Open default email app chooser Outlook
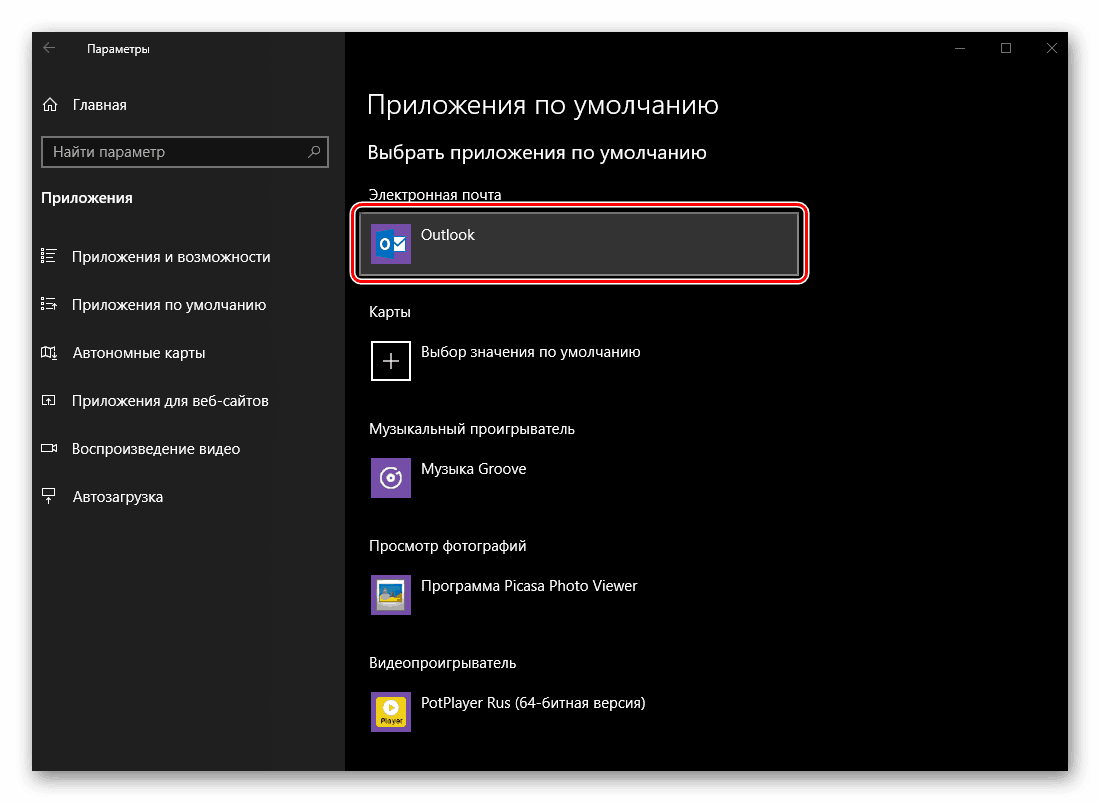The height and width of the screenshot is (803, 1100). (x=578, y=243)
